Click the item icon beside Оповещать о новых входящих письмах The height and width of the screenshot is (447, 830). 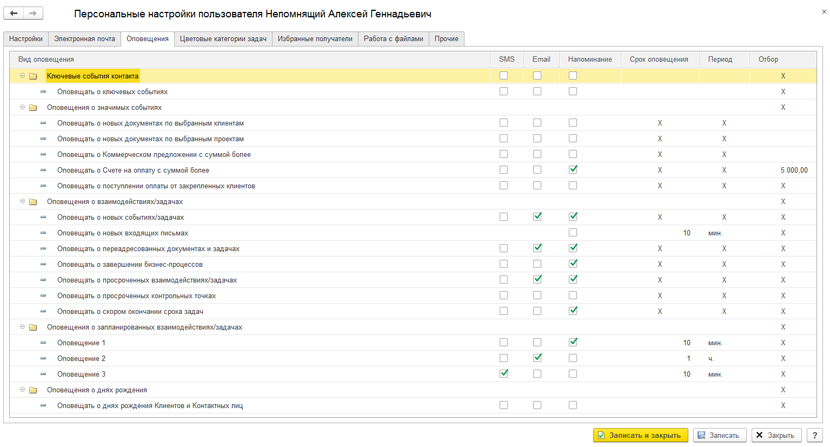[x=43, y=233]
